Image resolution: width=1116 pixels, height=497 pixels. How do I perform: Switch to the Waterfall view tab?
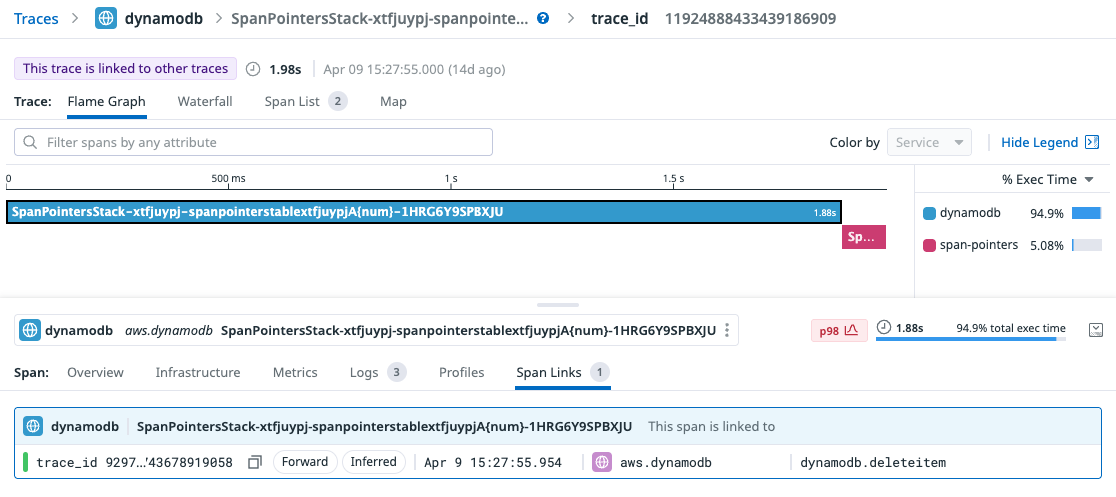pos(205,101)
